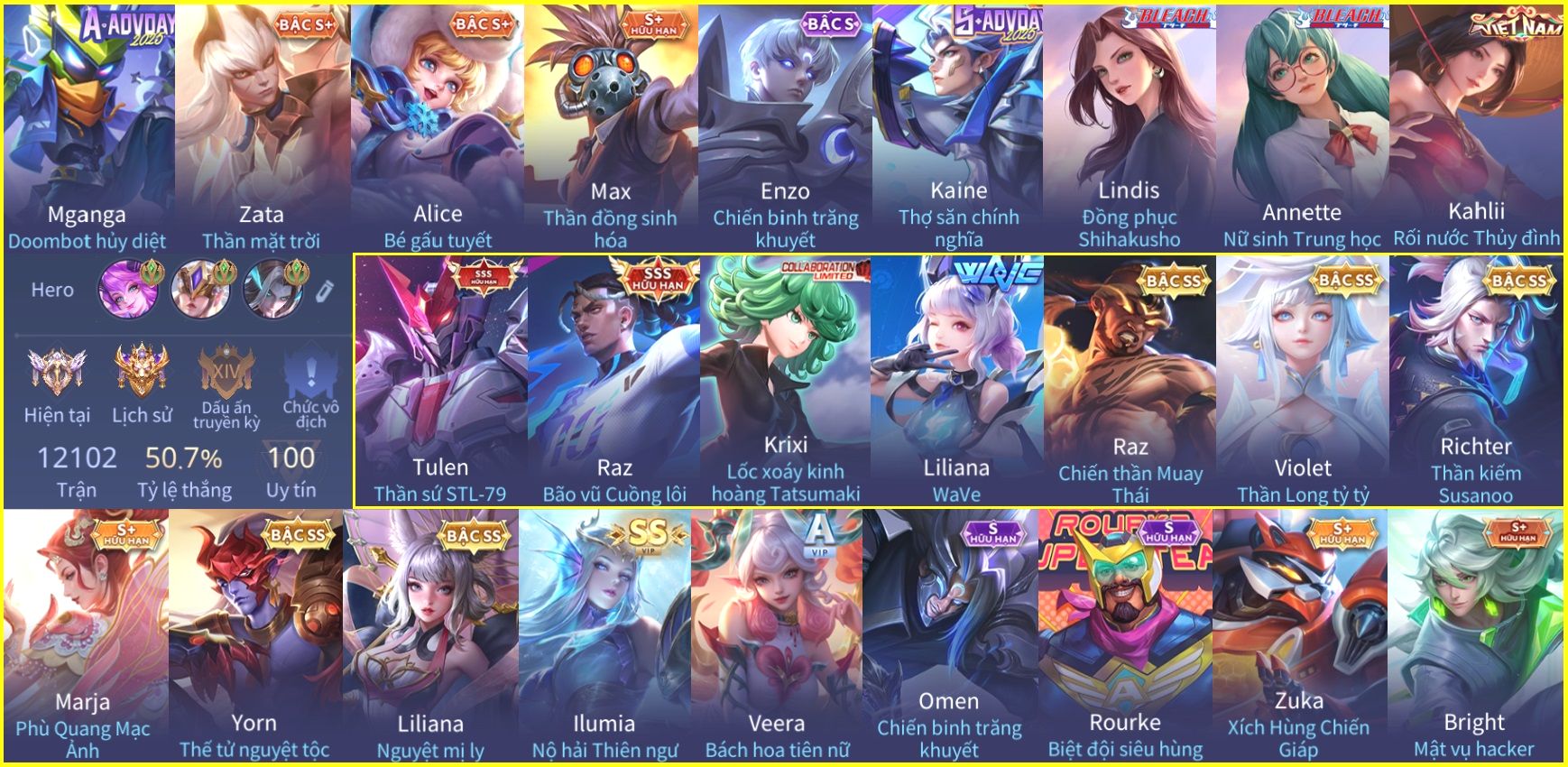Select the Tulen Thần sứ STL-79 skin

440,382
